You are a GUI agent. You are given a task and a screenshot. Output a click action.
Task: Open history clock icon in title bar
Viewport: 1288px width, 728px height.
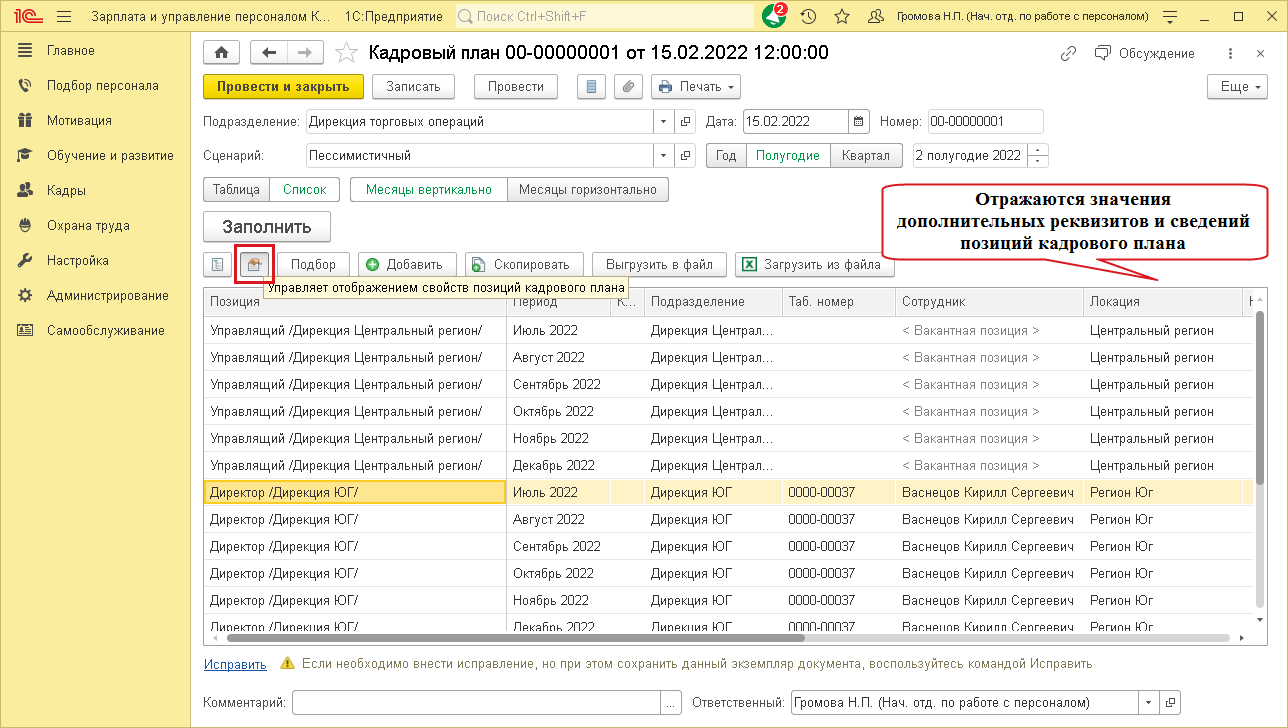pyautogui.click(x=808, y=16)
